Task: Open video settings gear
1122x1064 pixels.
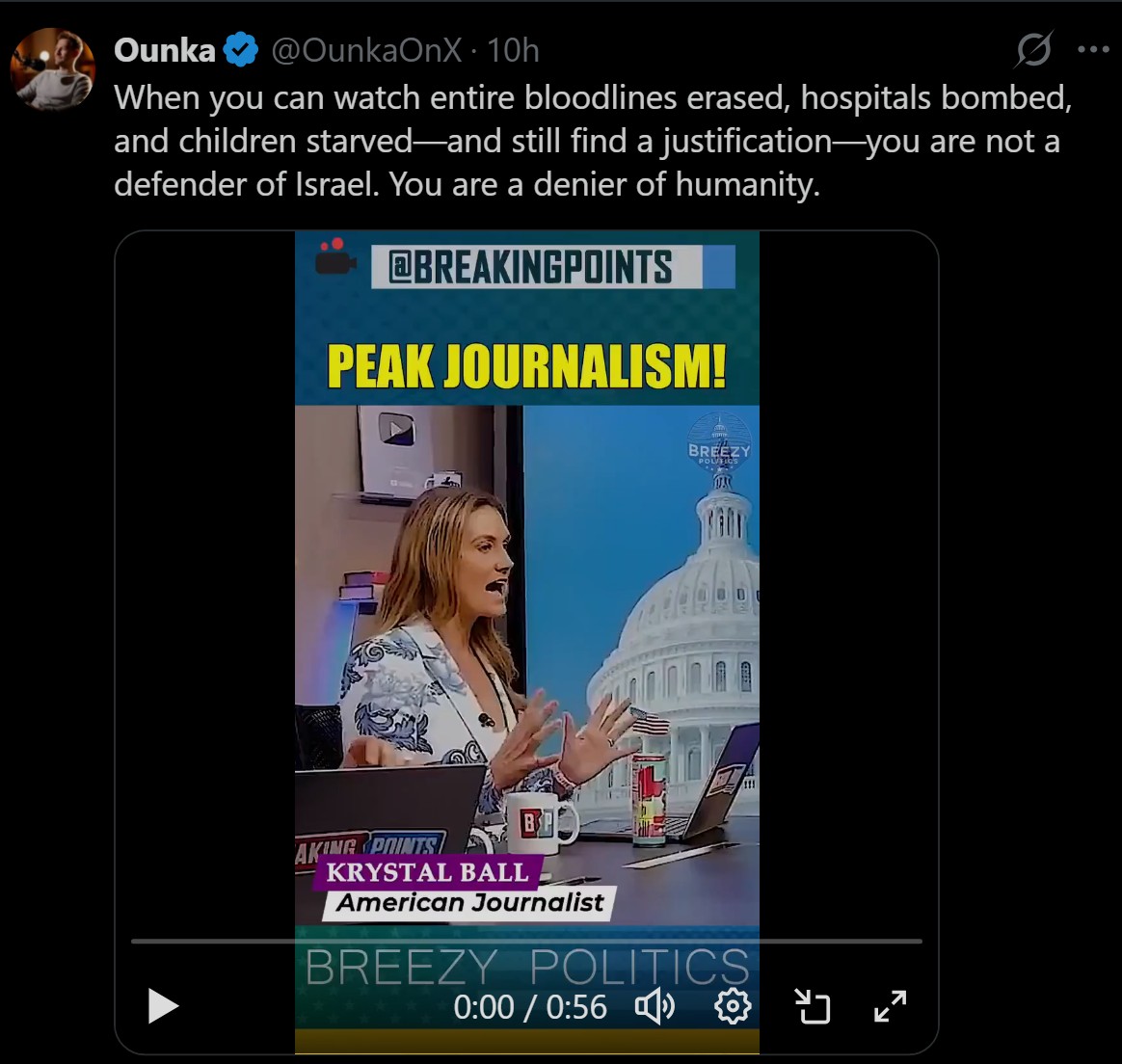Action: [x=733, y=1006]
